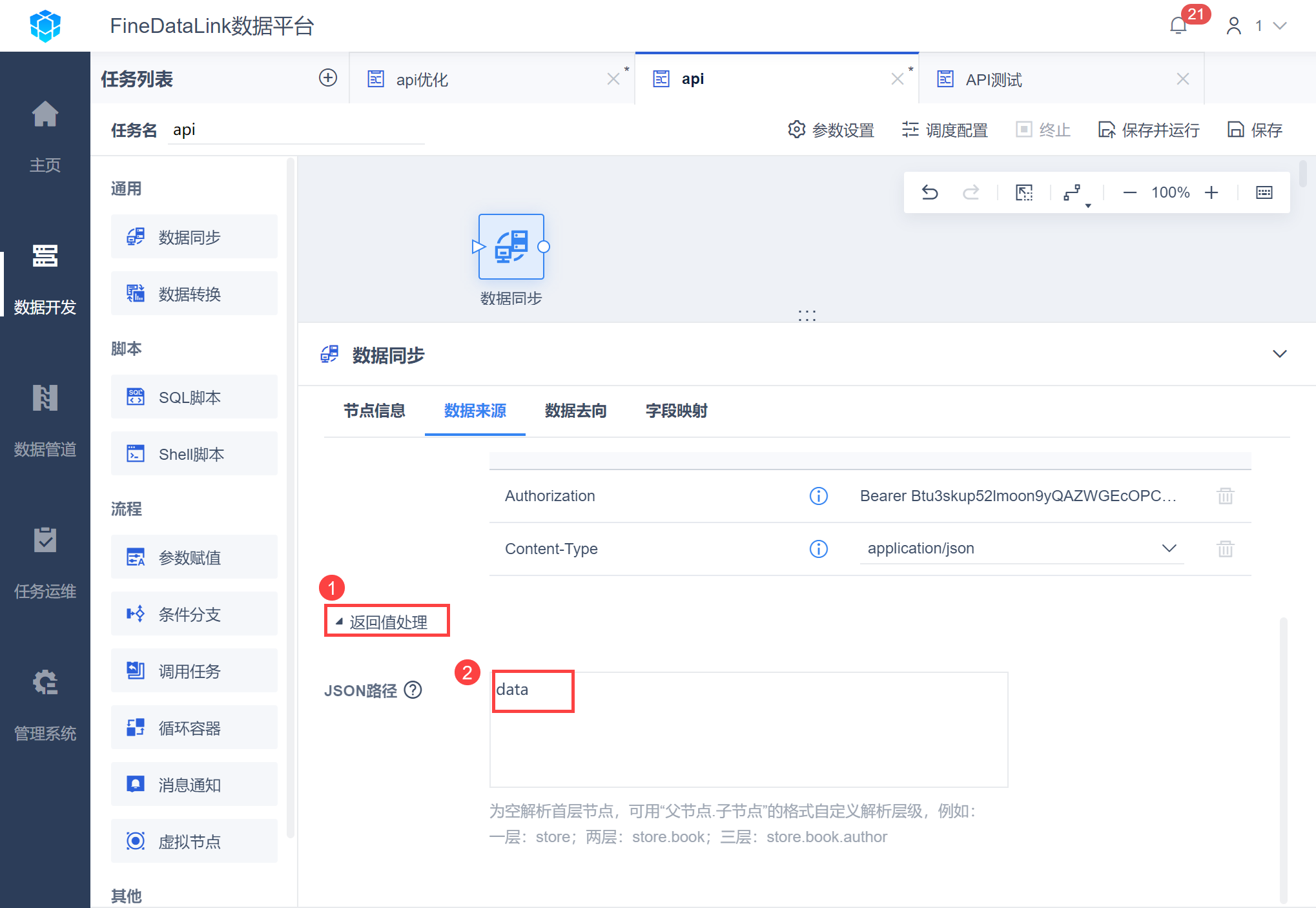Open the Content-Type application/json dropdown
Screen dimensions: 1316x908
click(x=1020, y=548)
